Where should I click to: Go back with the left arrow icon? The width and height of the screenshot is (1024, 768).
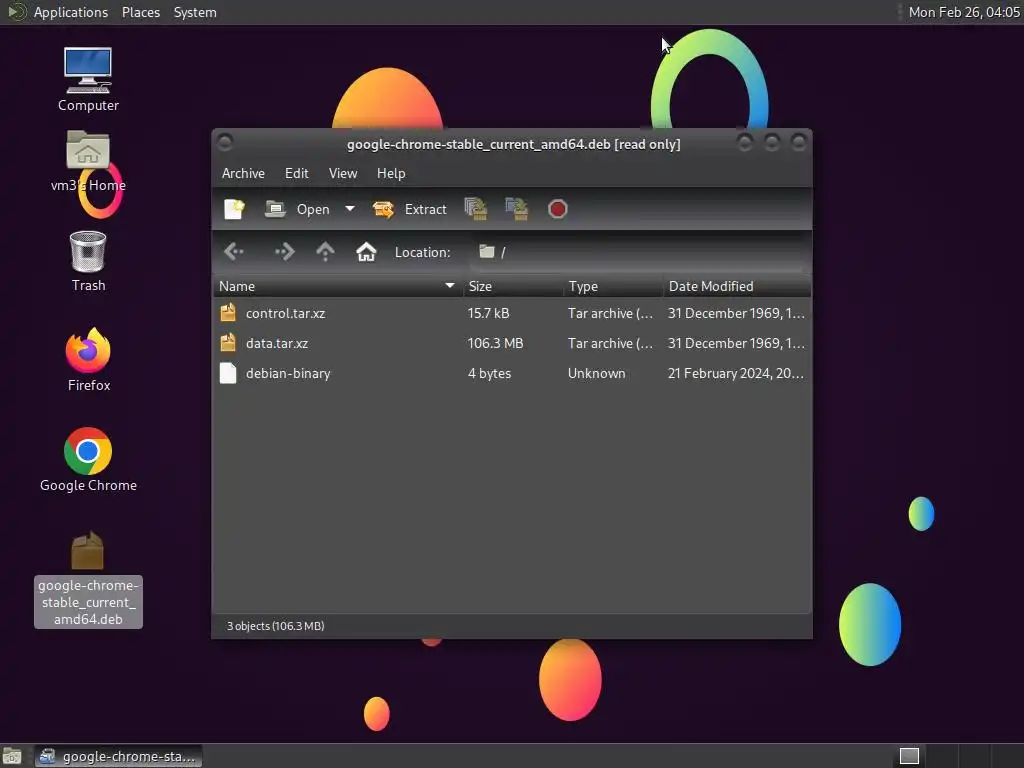pyautogui.click(x=234, y=251)
